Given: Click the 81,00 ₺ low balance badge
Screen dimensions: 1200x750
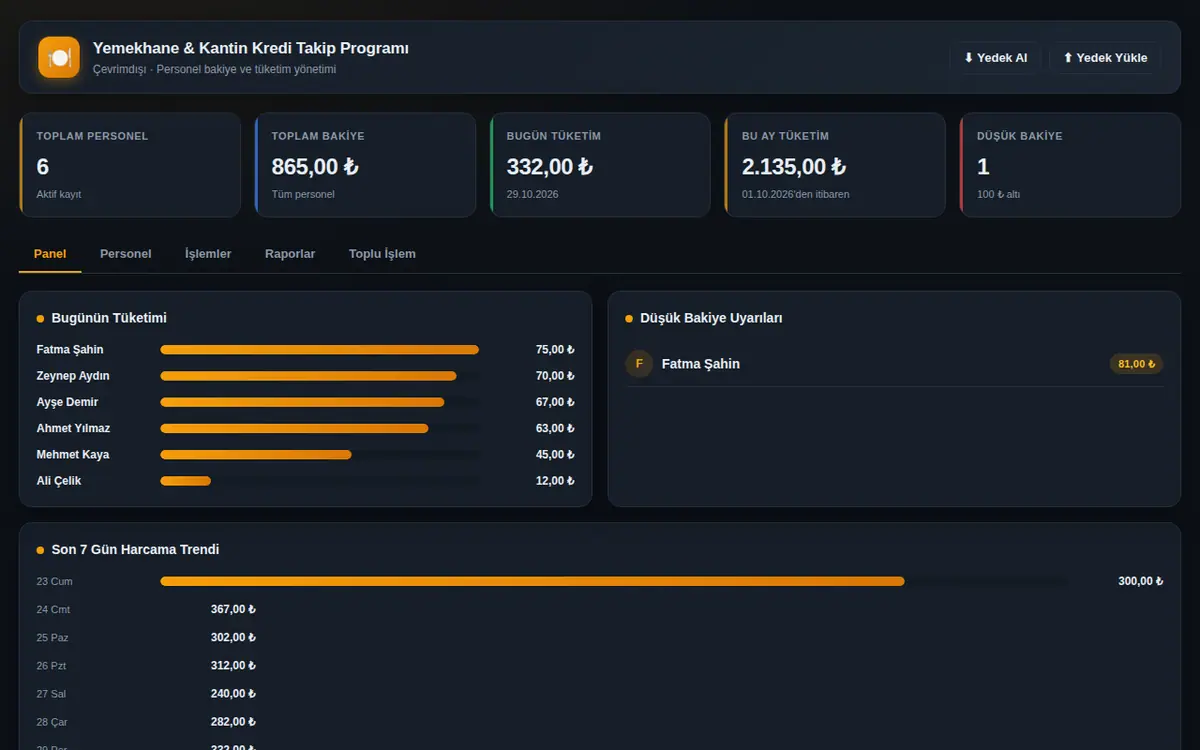Looking at the screenshot, I should click(x=1137, y=364).
